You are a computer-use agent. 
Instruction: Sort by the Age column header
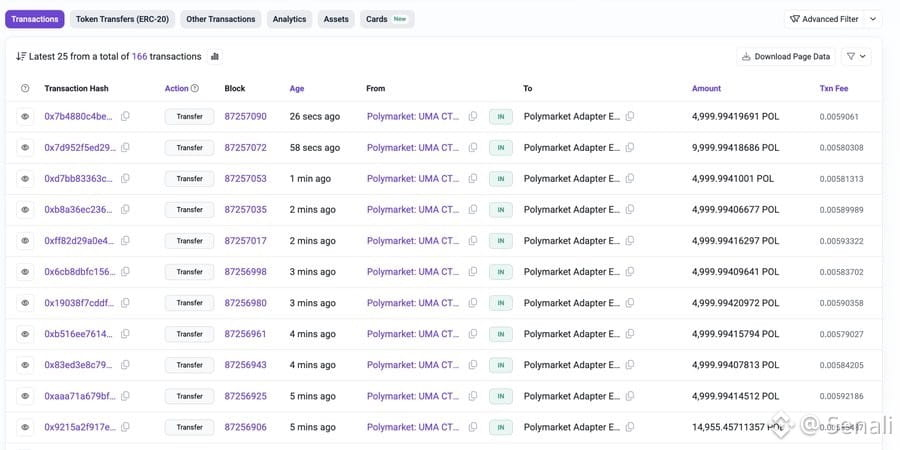[x=297, y=88]
